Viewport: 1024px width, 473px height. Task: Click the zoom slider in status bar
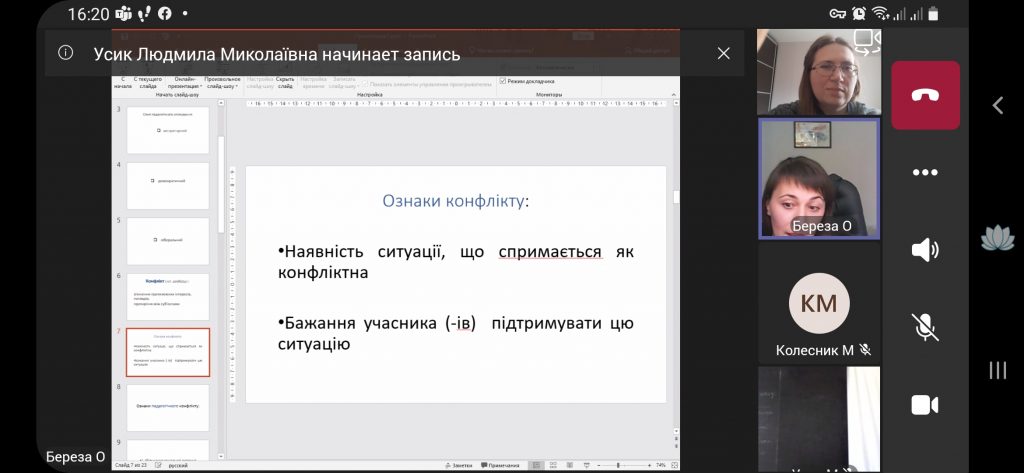click(x=618, y=465)
